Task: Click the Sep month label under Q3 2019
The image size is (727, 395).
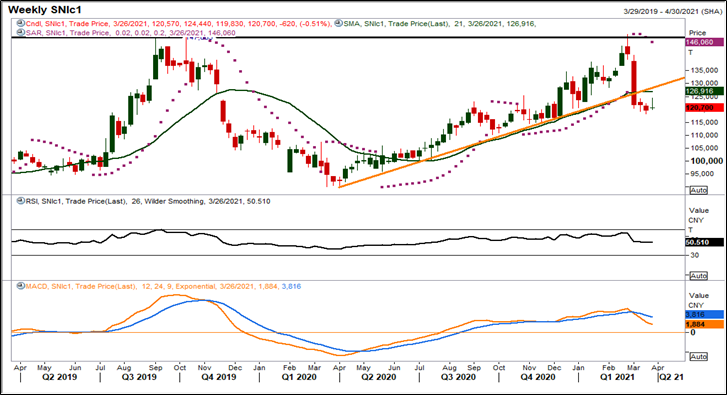Action: 155,368
